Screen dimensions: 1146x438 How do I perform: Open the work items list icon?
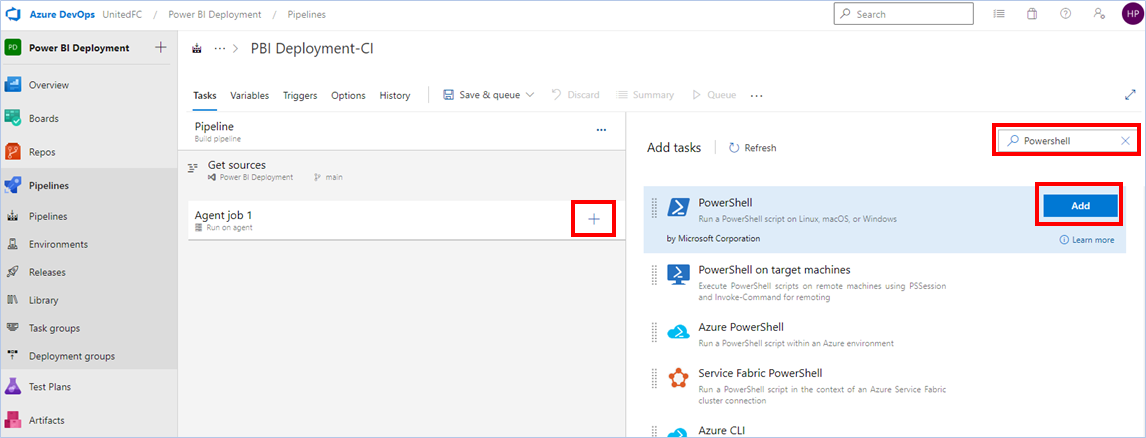coord(999,14)
